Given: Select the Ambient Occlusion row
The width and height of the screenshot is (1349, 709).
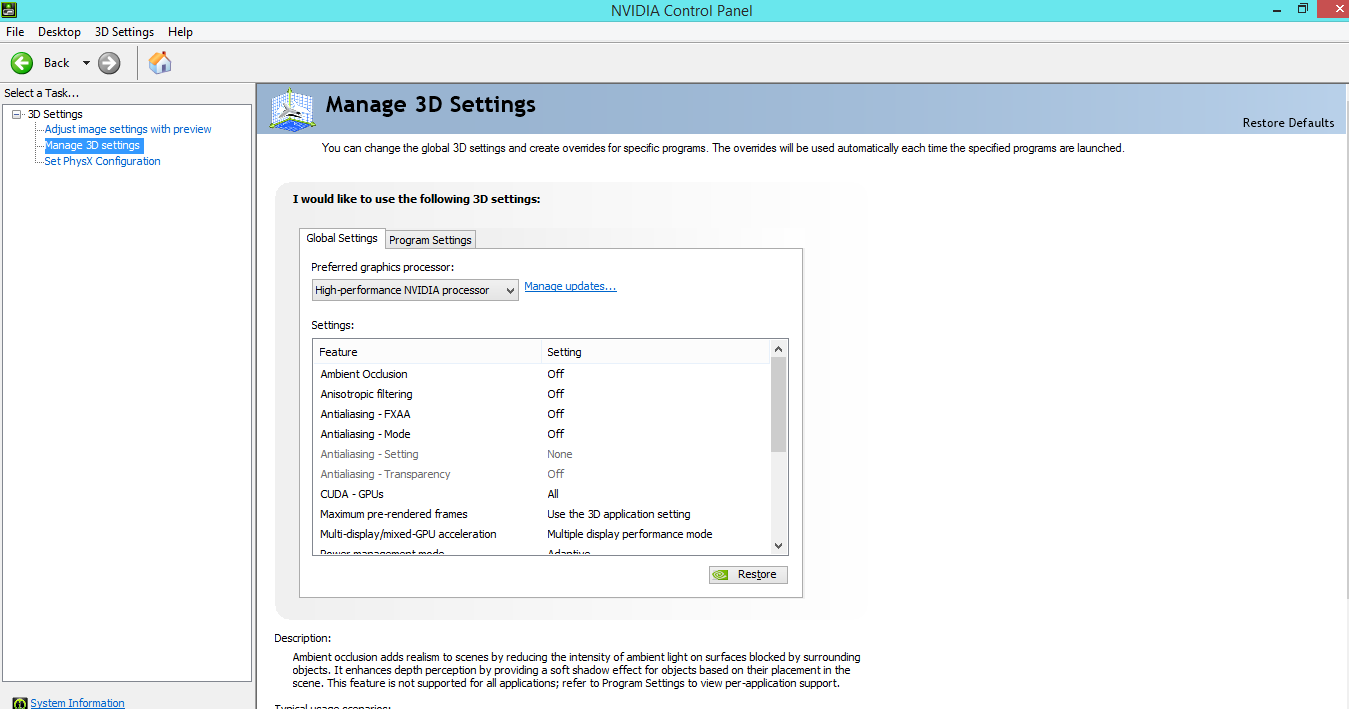Looking at the screenshot, I should 541,374.
